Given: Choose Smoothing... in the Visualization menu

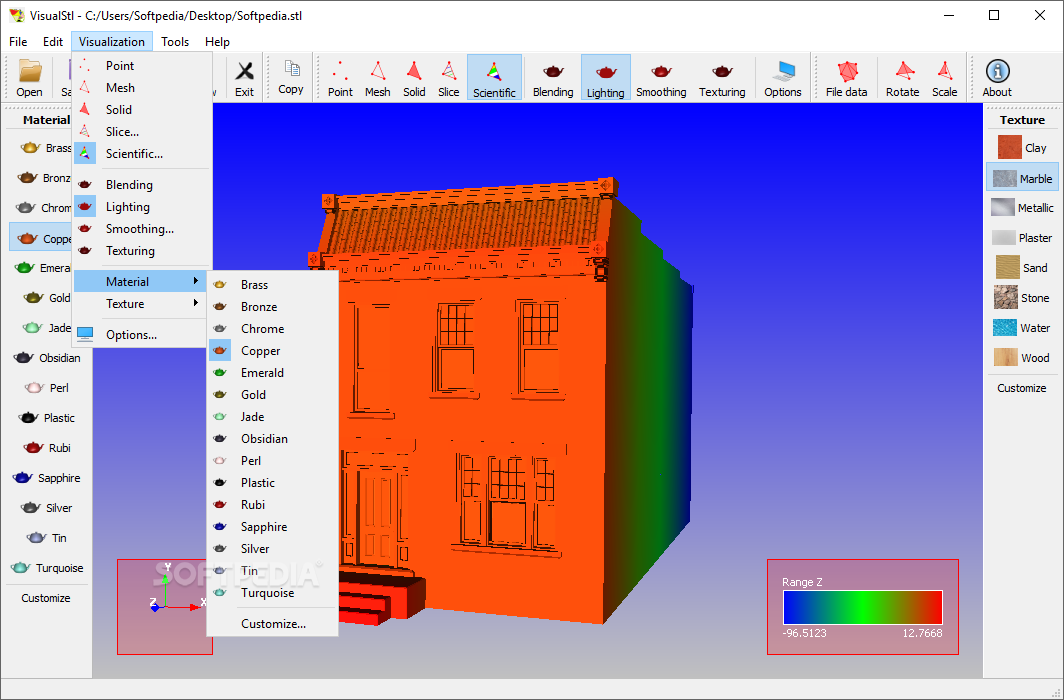Looking at the screenshot, I should (x=142, y=229).
